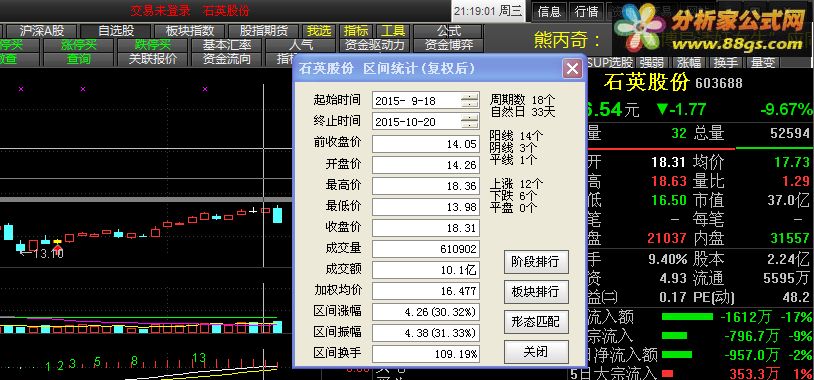Click the yellow 我选 button
The width and height of the screenshot is (814, 380).
(x=319, y=31)
